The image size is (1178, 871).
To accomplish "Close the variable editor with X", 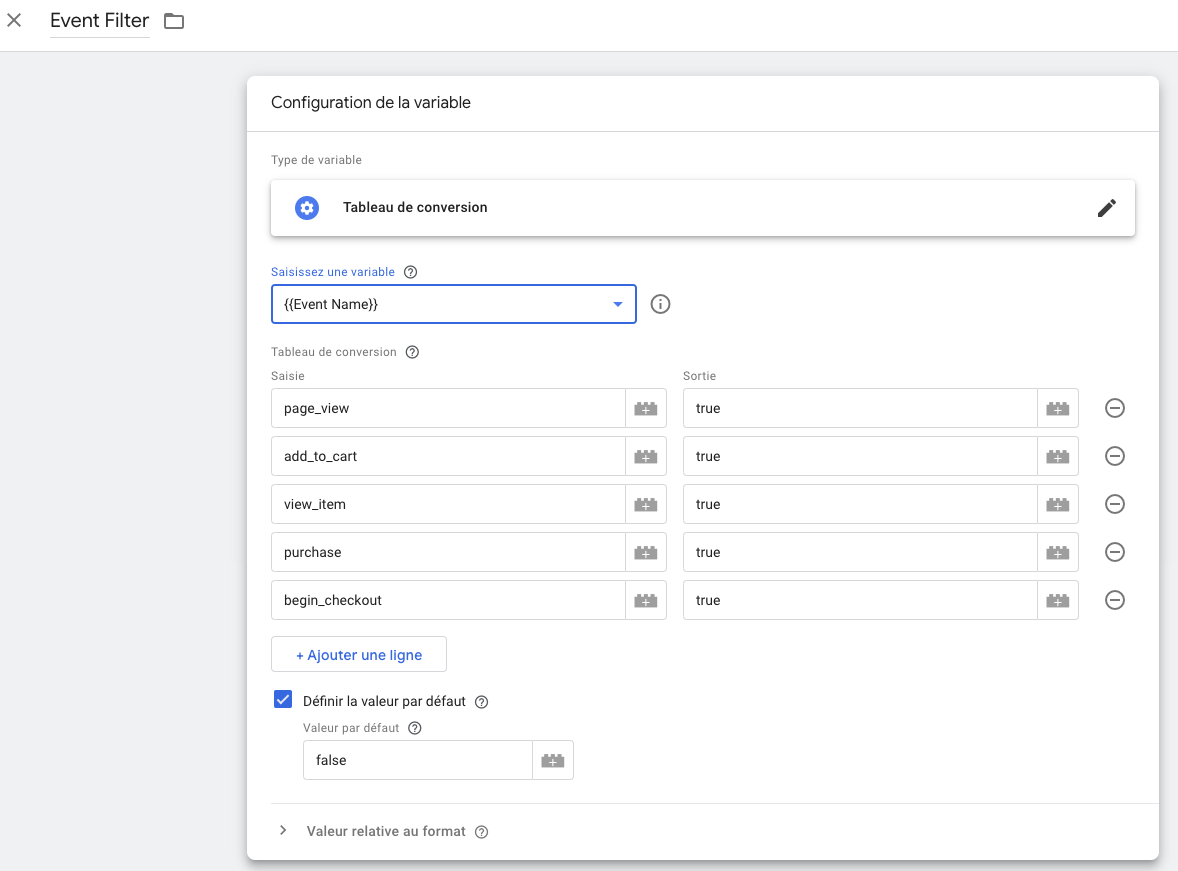I will pyautogui.click(x=14, y=20).
